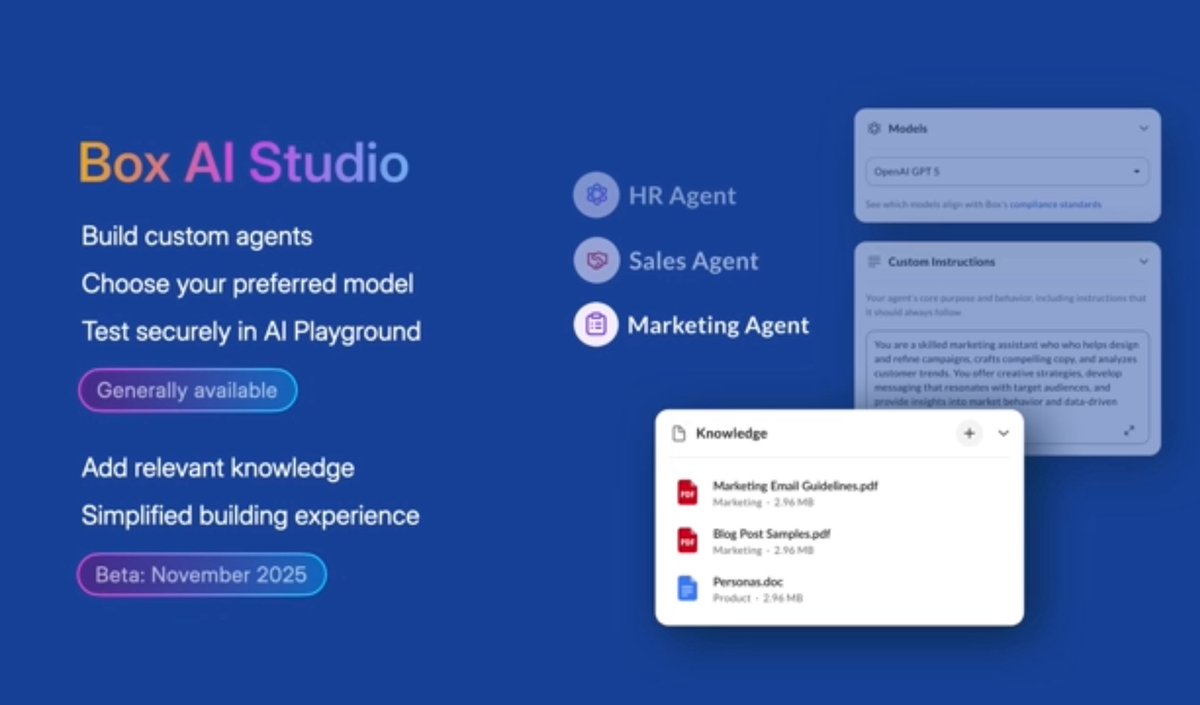Click the Knowledge document icon

(679, 433)
